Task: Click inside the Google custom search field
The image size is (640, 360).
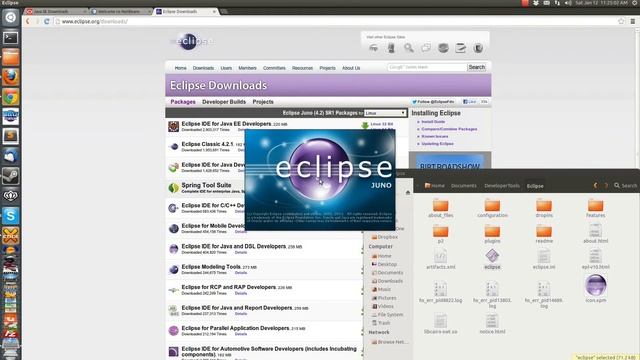Action: click(x=427, y=67)
